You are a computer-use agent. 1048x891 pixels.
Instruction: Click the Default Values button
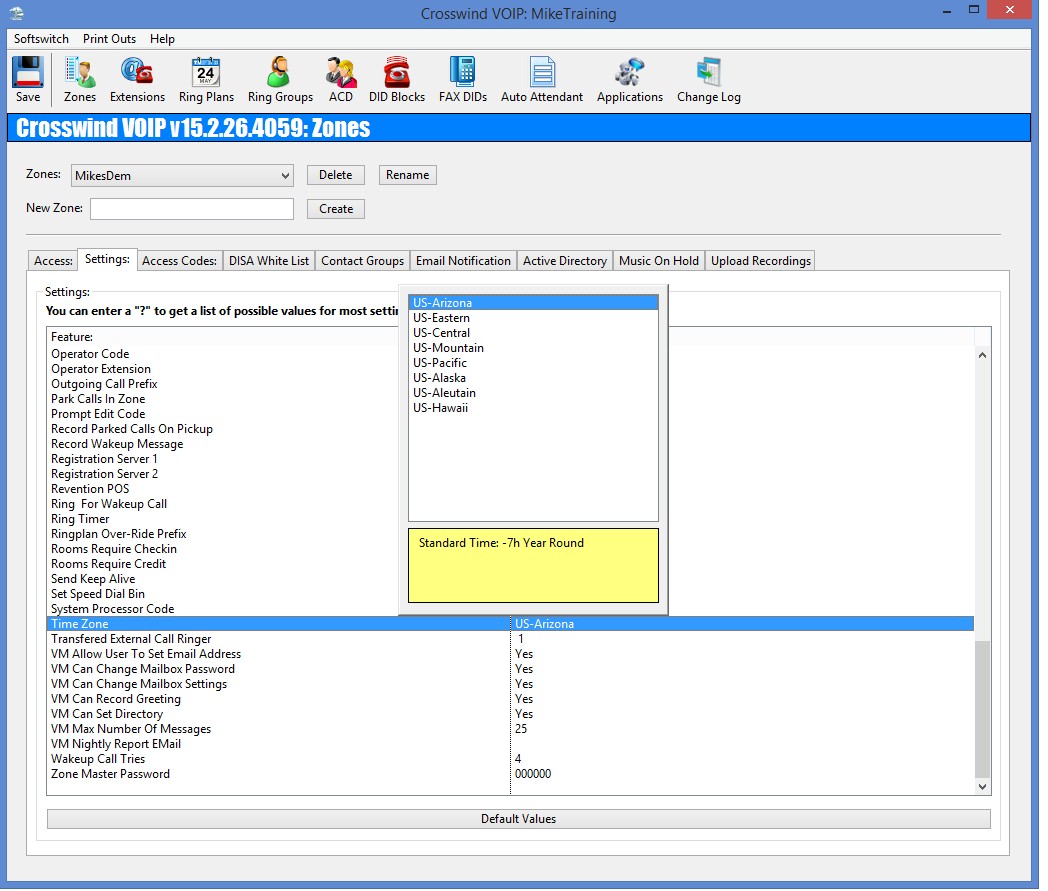[518, 819]
